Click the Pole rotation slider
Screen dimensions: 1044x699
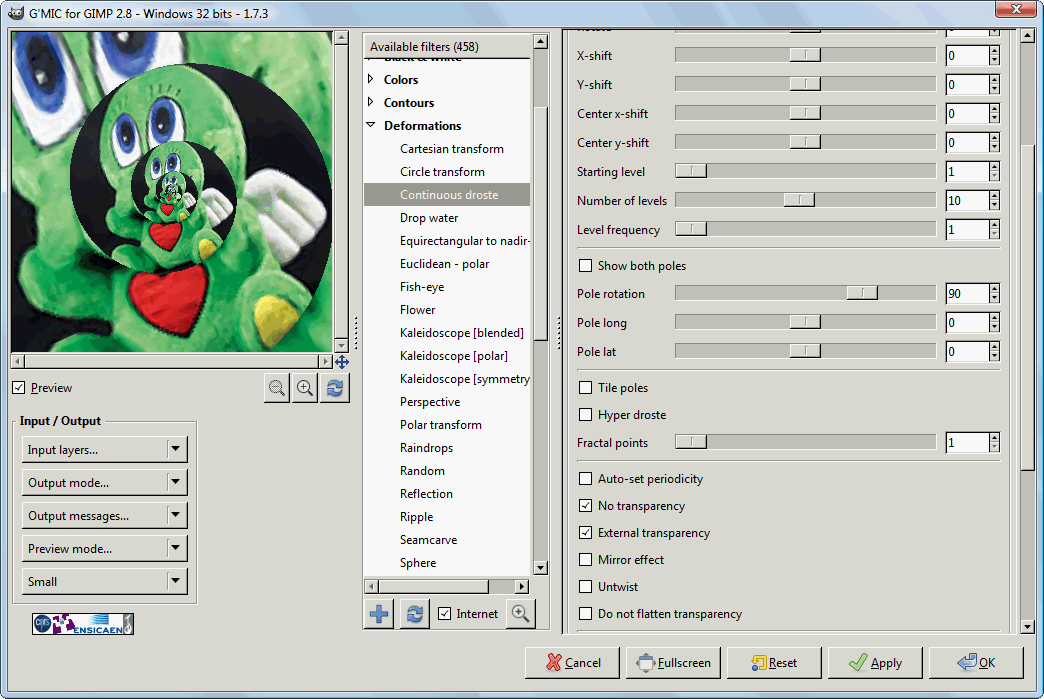805,293
